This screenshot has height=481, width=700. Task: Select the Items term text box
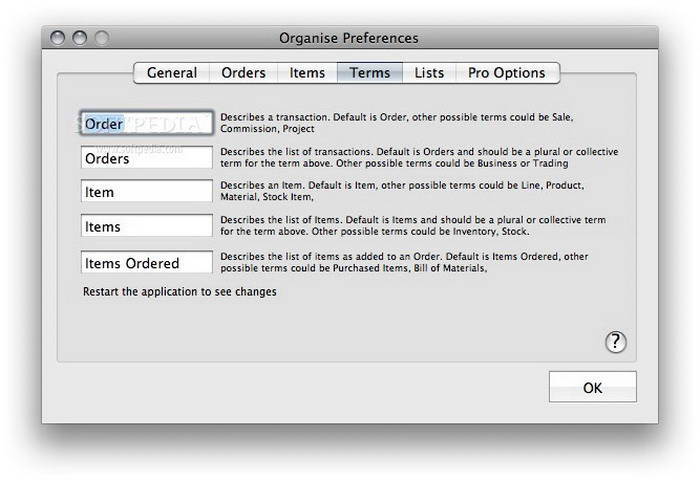coord(147,226)
